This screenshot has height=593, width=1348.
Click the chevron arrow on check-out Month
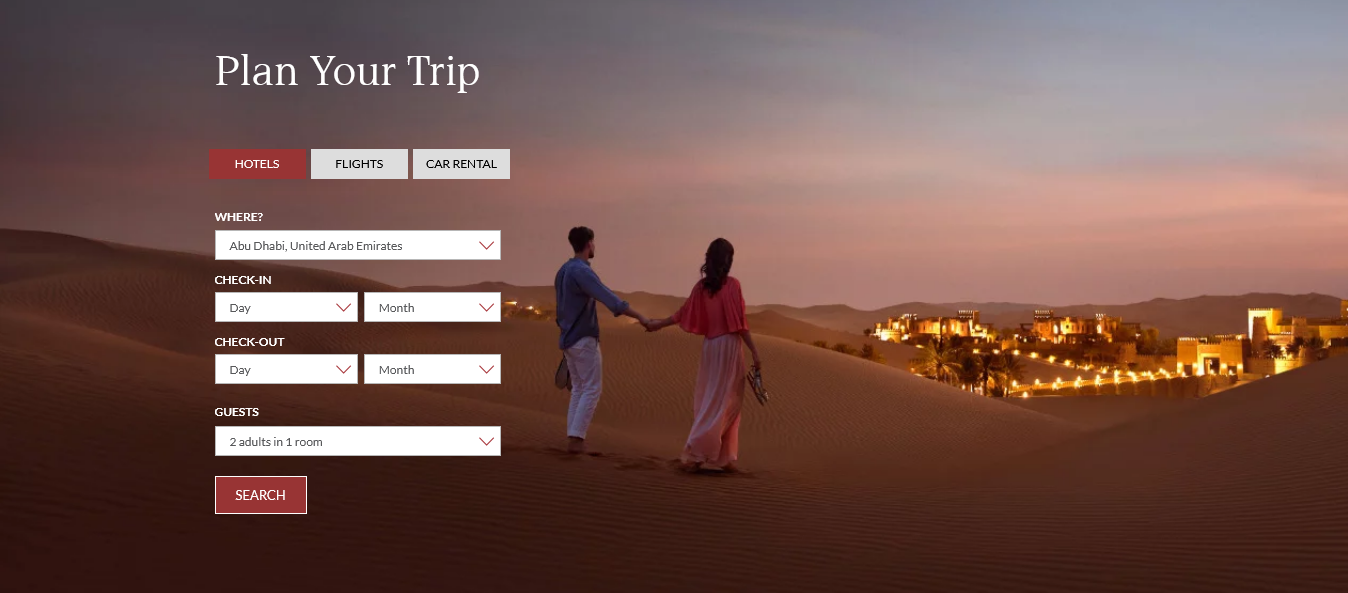[x=487, y=370]
